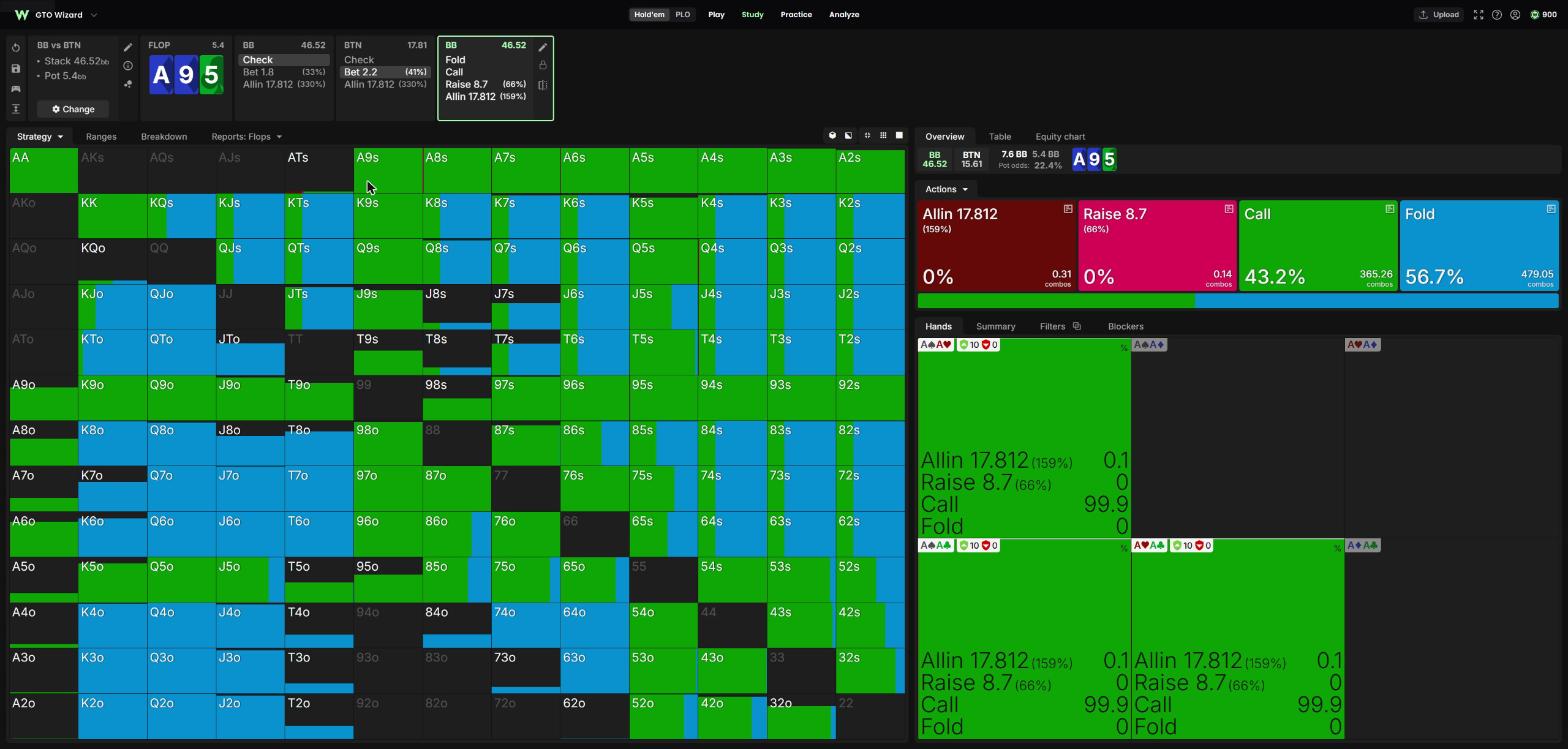Click the fullscreen icon in top bar

pos(1478,15)
